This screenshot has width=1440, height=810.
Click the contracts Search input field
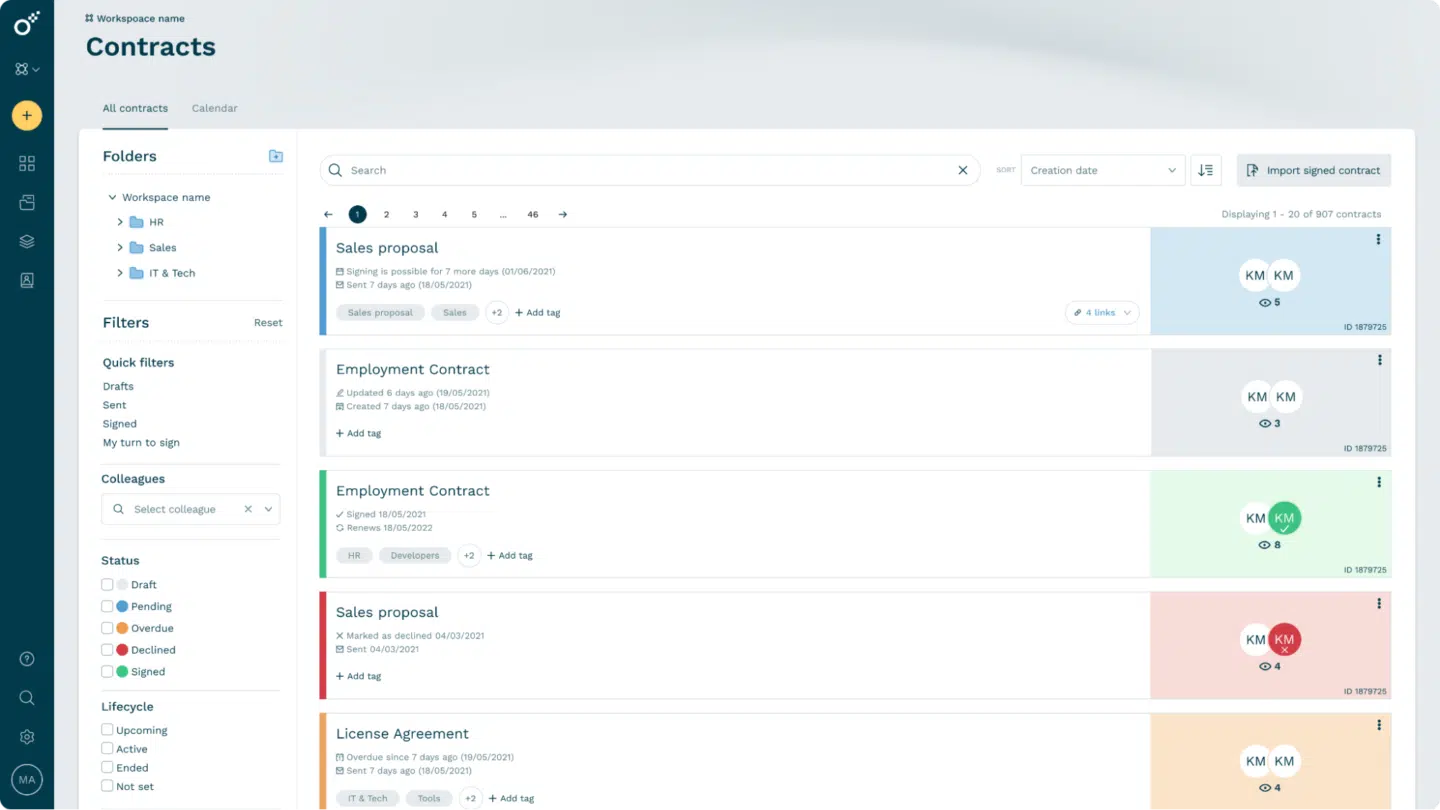650,170
